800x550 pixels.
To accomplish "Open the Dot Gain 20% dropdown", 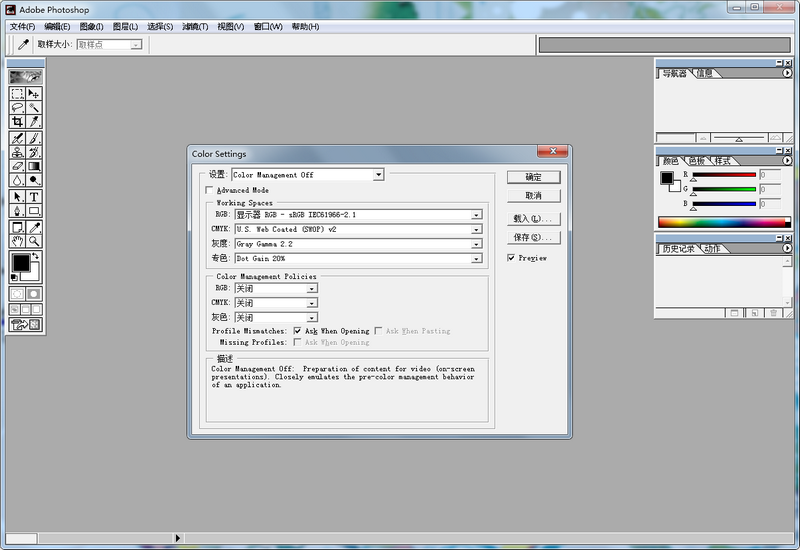I will click(476, 259).
